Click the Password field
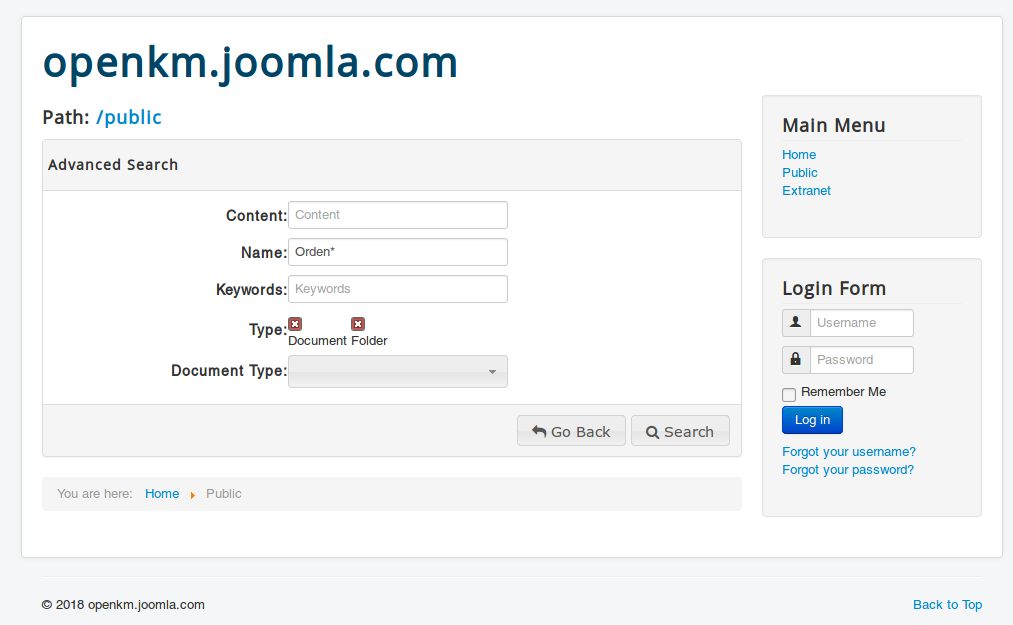 point(862,360)
